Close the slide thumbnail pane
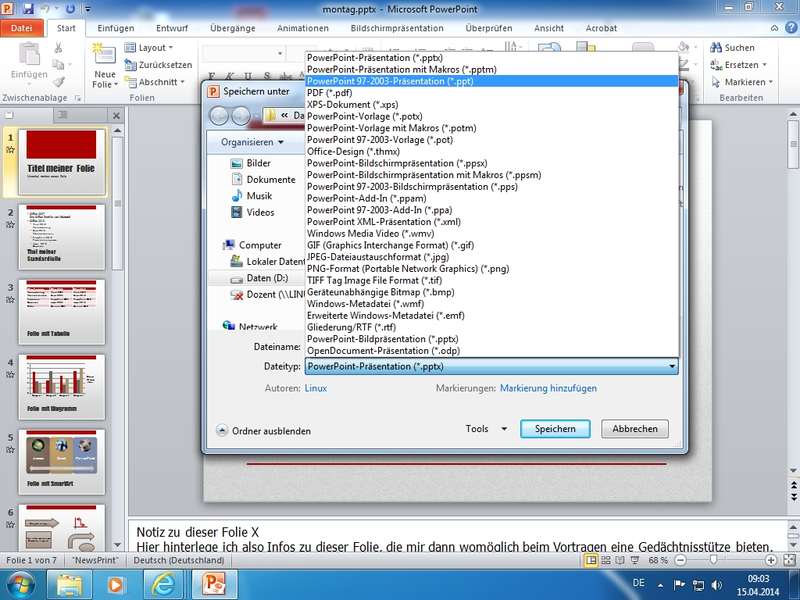The width and height of the screenshot is (800, 600). (116, 116)
